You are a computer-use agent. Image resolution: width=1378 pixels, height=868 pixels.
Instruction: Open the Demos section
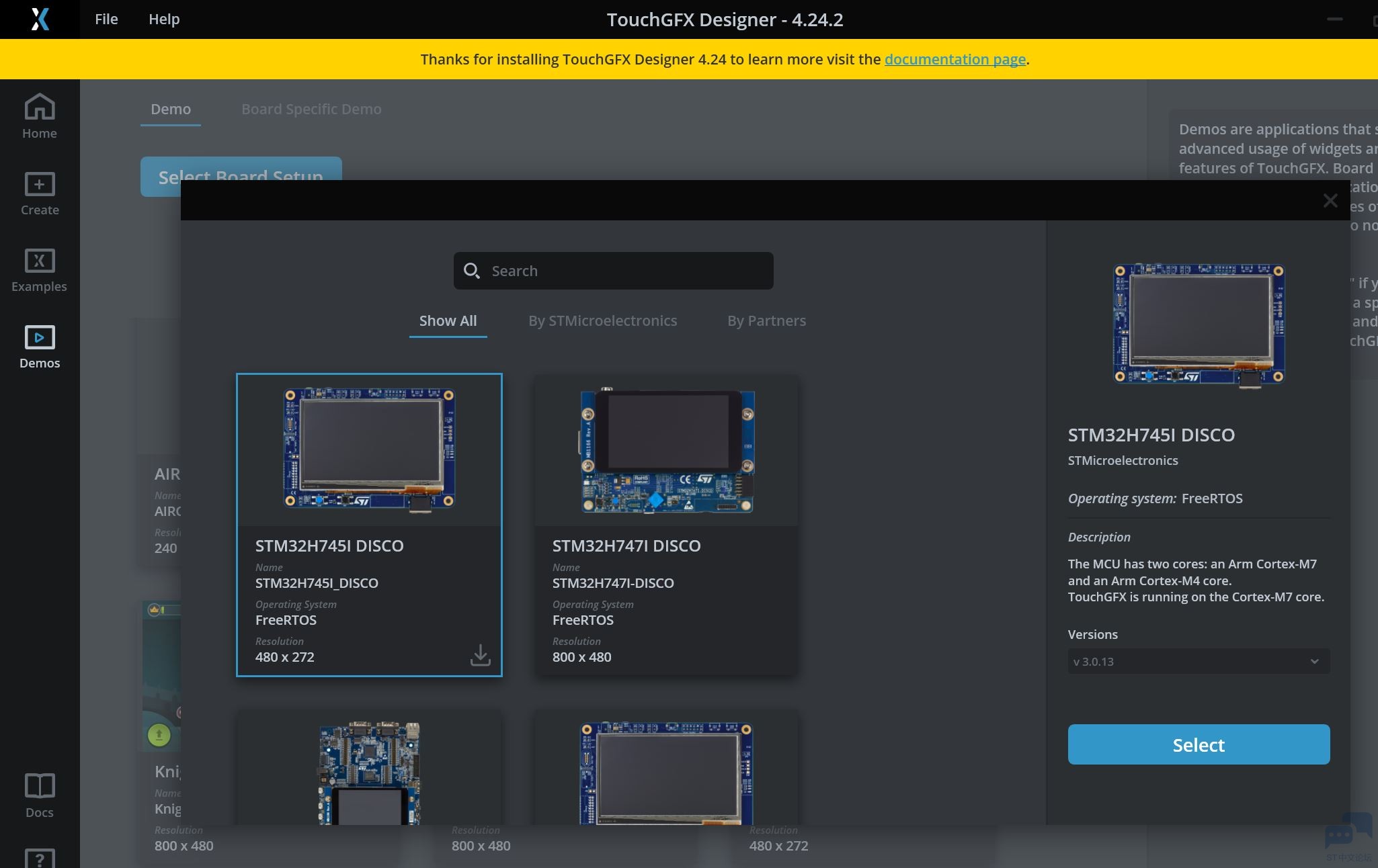pyautogui.click(x=40, y=347)
